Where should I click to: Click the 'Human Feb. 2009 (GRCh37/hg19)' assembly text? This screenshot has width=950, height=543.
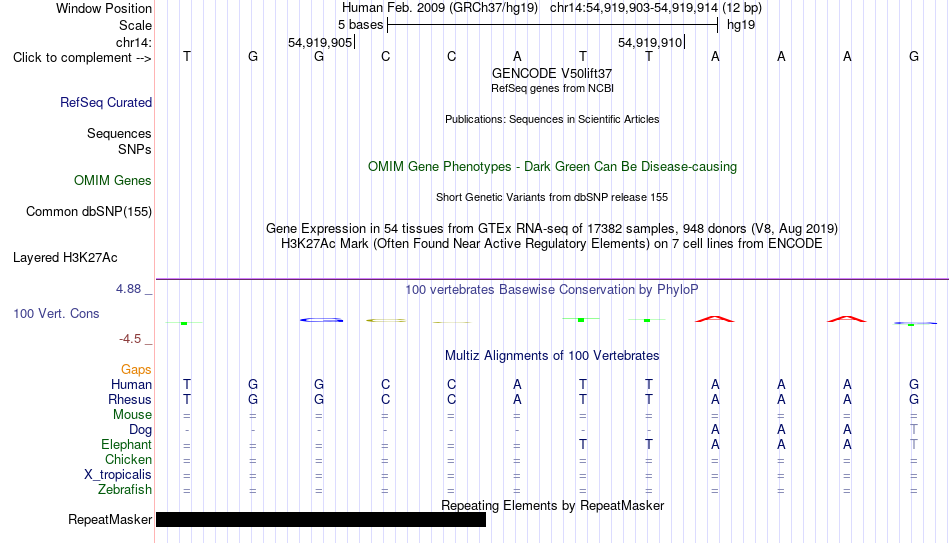click(x=440, y=8)
